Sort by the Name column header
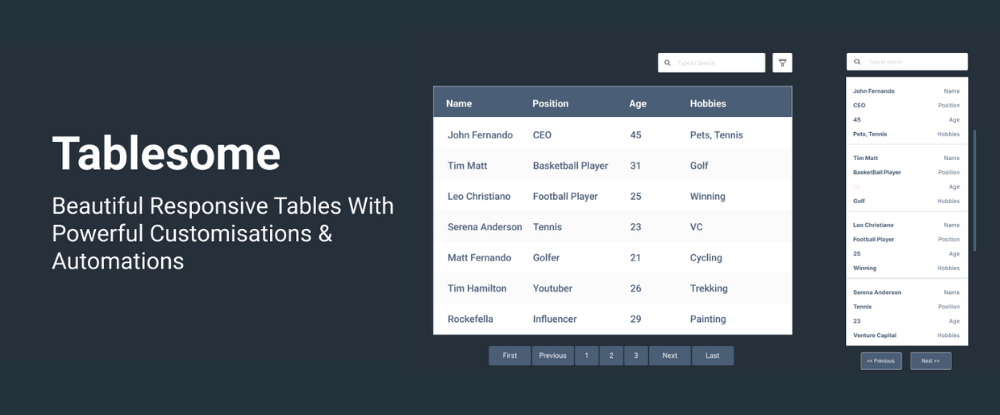 459,103
